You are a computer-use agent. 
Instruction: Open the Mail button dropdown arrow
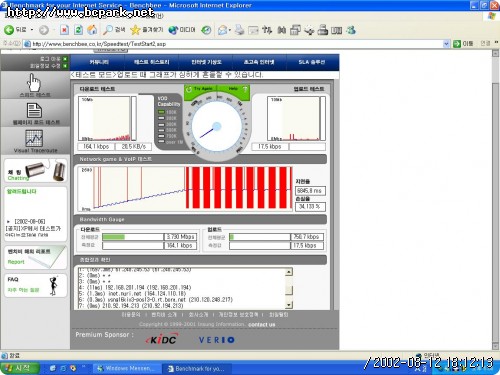[230, 30]
